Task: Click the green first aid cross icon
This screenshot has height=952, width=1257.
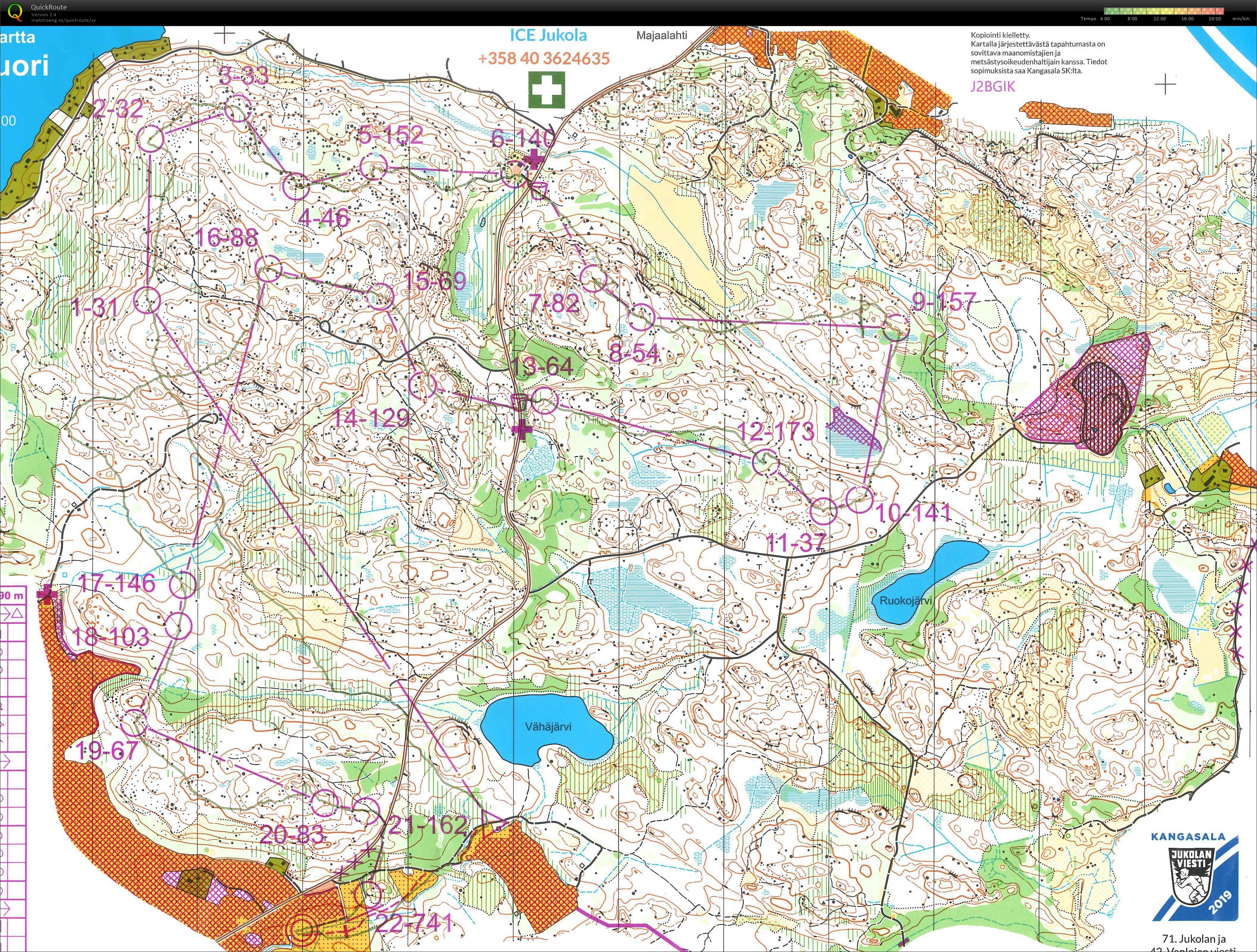Action: [x=547, y=90]
